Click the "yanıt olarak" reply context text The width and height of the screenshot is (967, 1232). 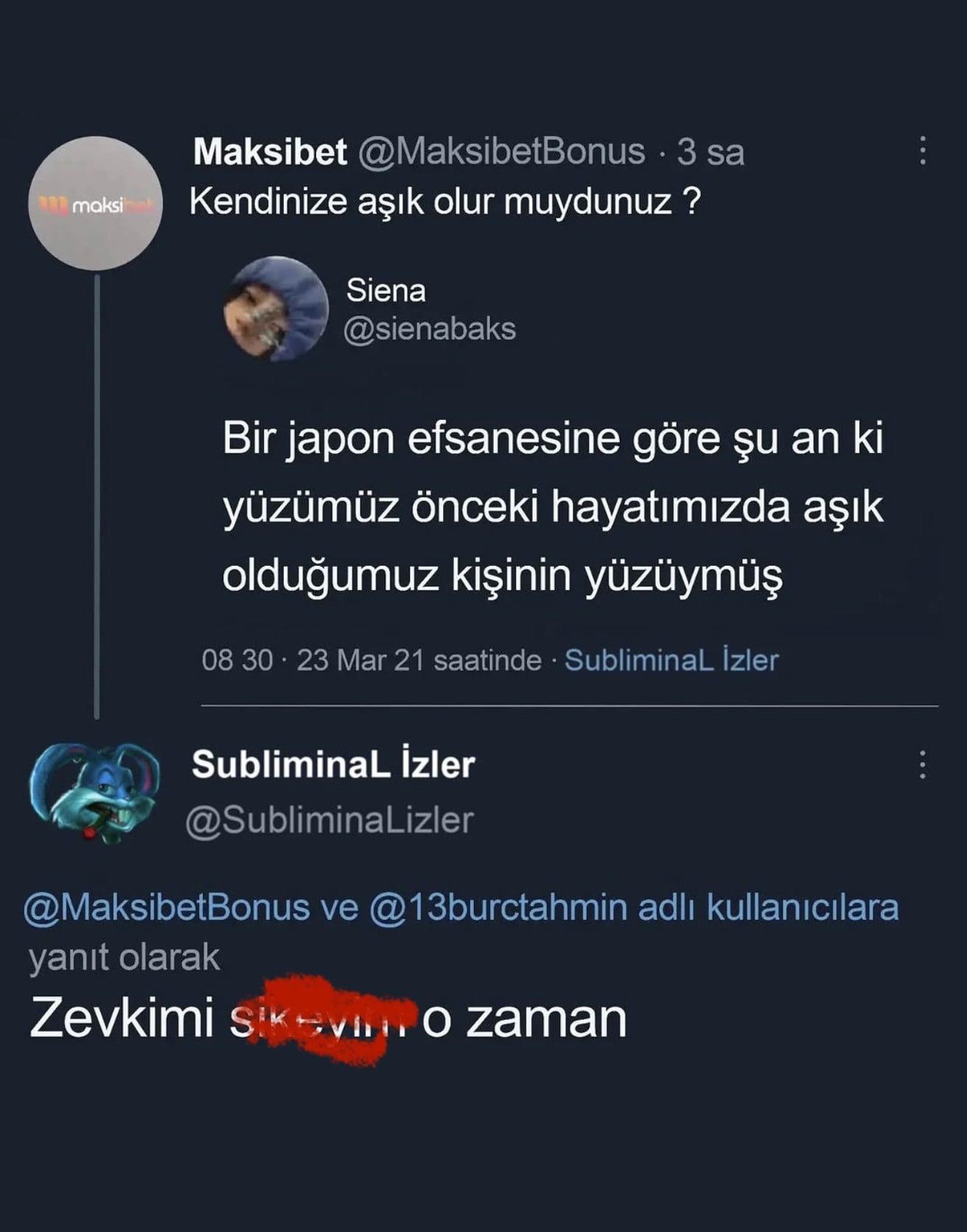pos(124,957)
